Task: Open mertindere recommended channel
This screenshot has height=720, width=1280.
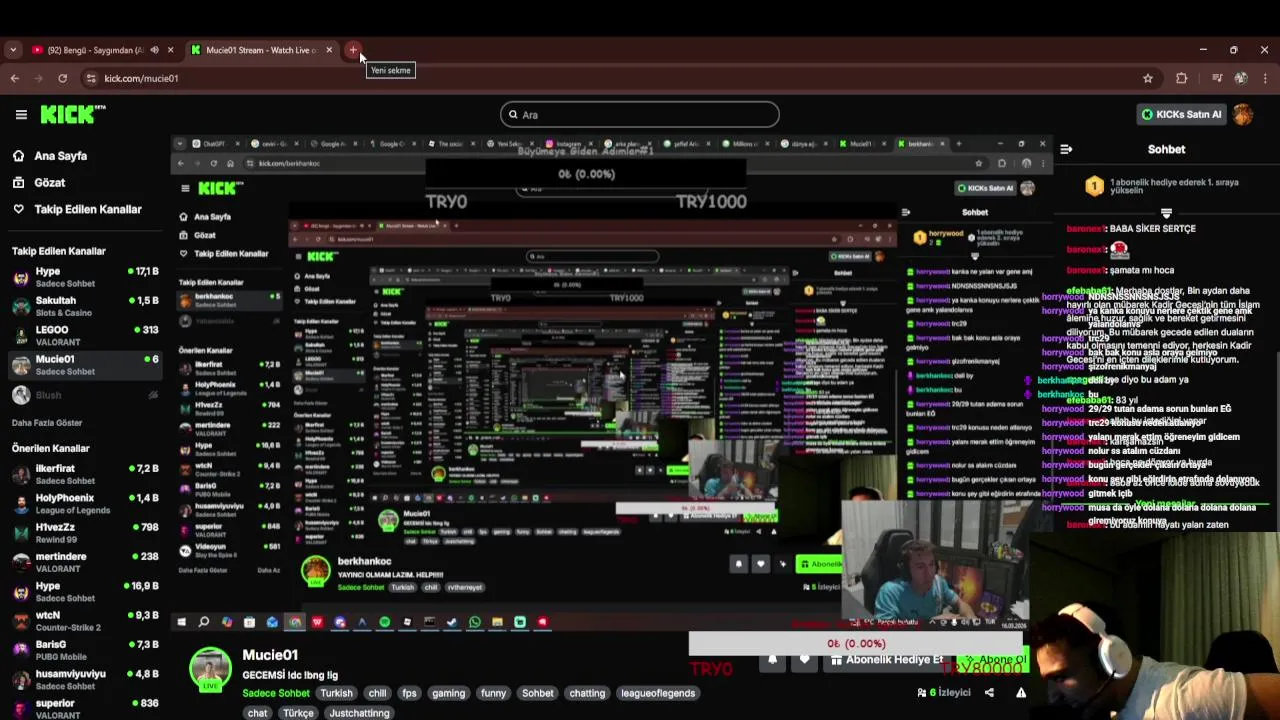Action: 84,563
